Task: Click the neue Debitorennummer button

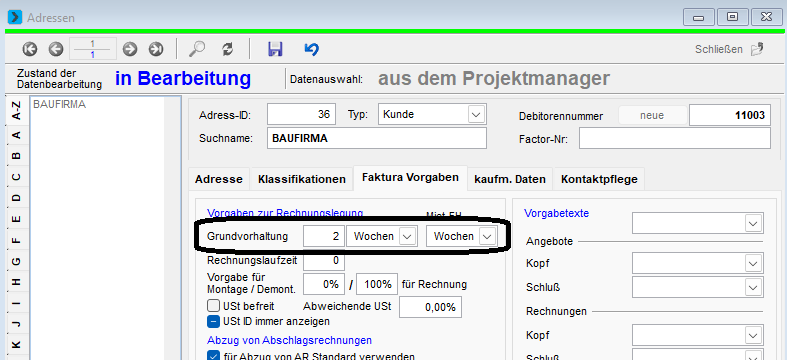Action: click(x=652, y=115)
